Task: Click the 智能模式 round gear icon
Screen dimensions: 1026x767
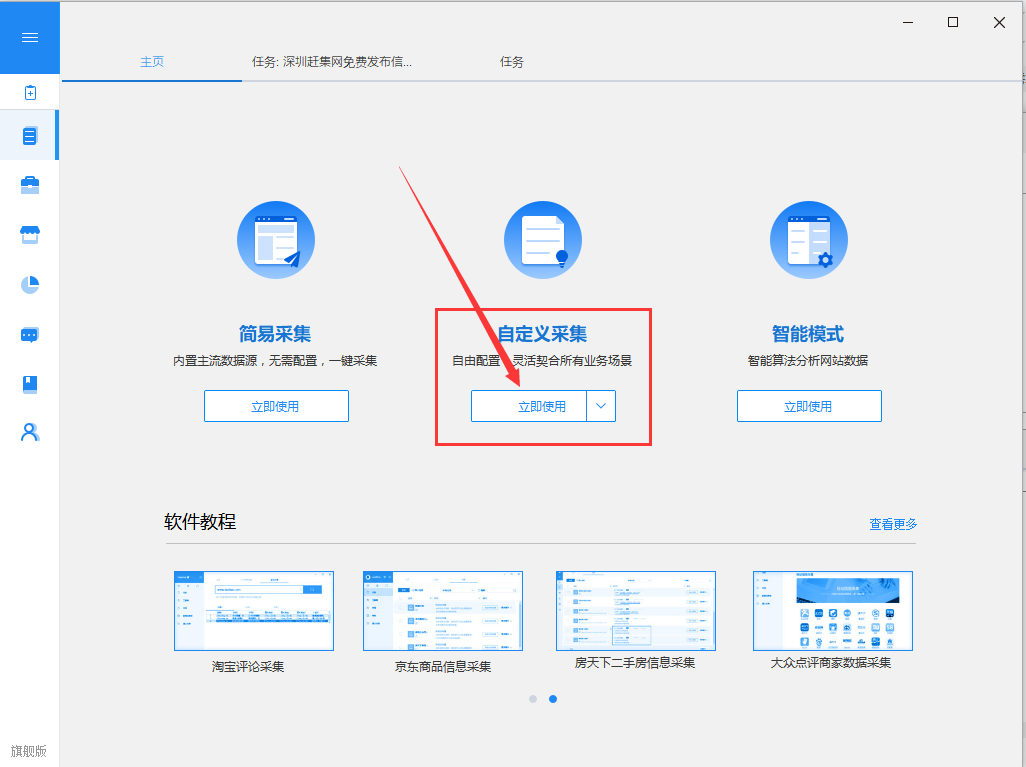Action: point(809,240)
